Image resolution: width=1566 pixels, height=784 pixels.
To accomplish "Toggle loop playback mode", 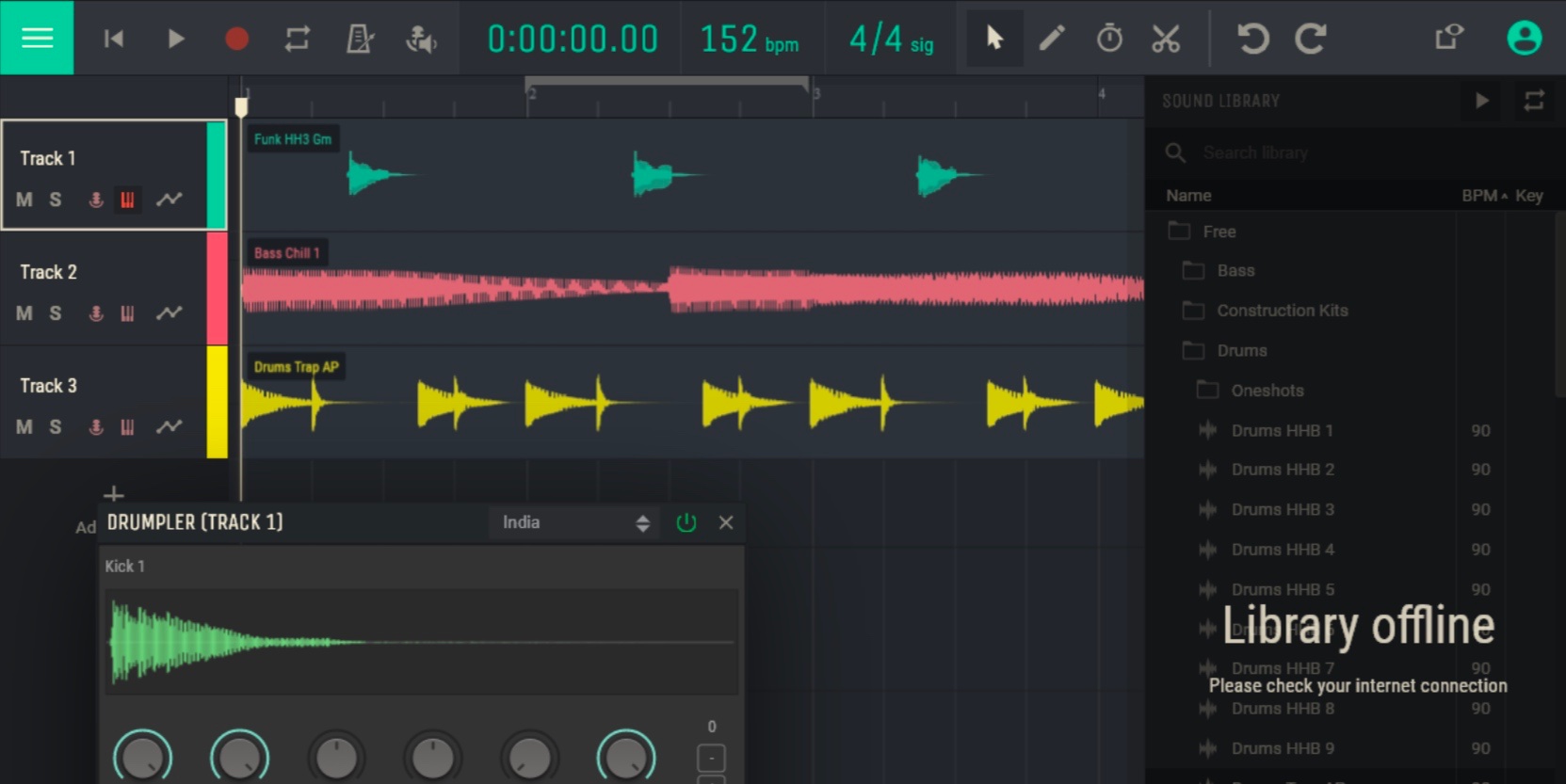I will click(x=298, y=39).
